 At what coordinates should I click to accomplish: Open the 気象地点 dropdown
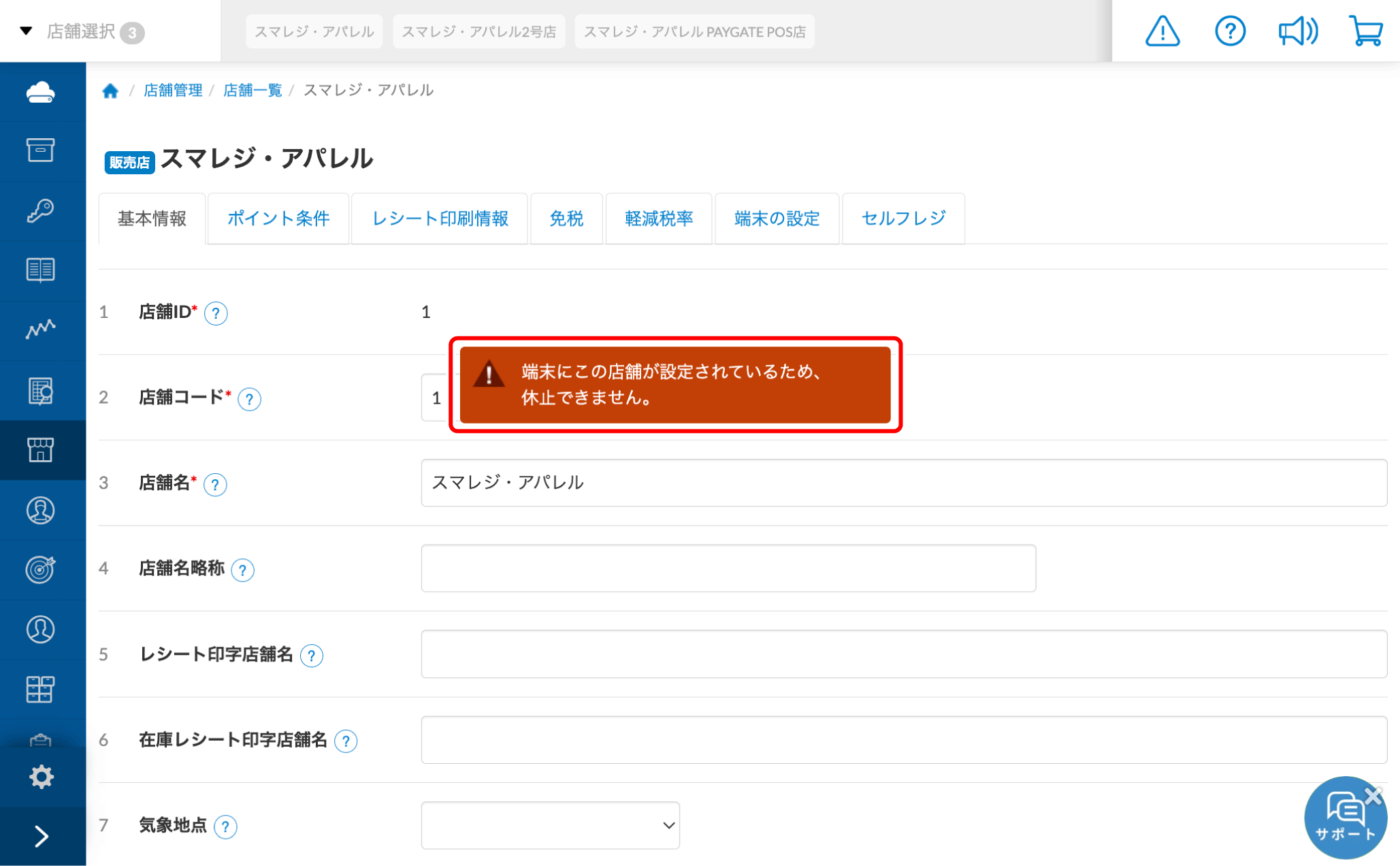click(x=550, y=825)
